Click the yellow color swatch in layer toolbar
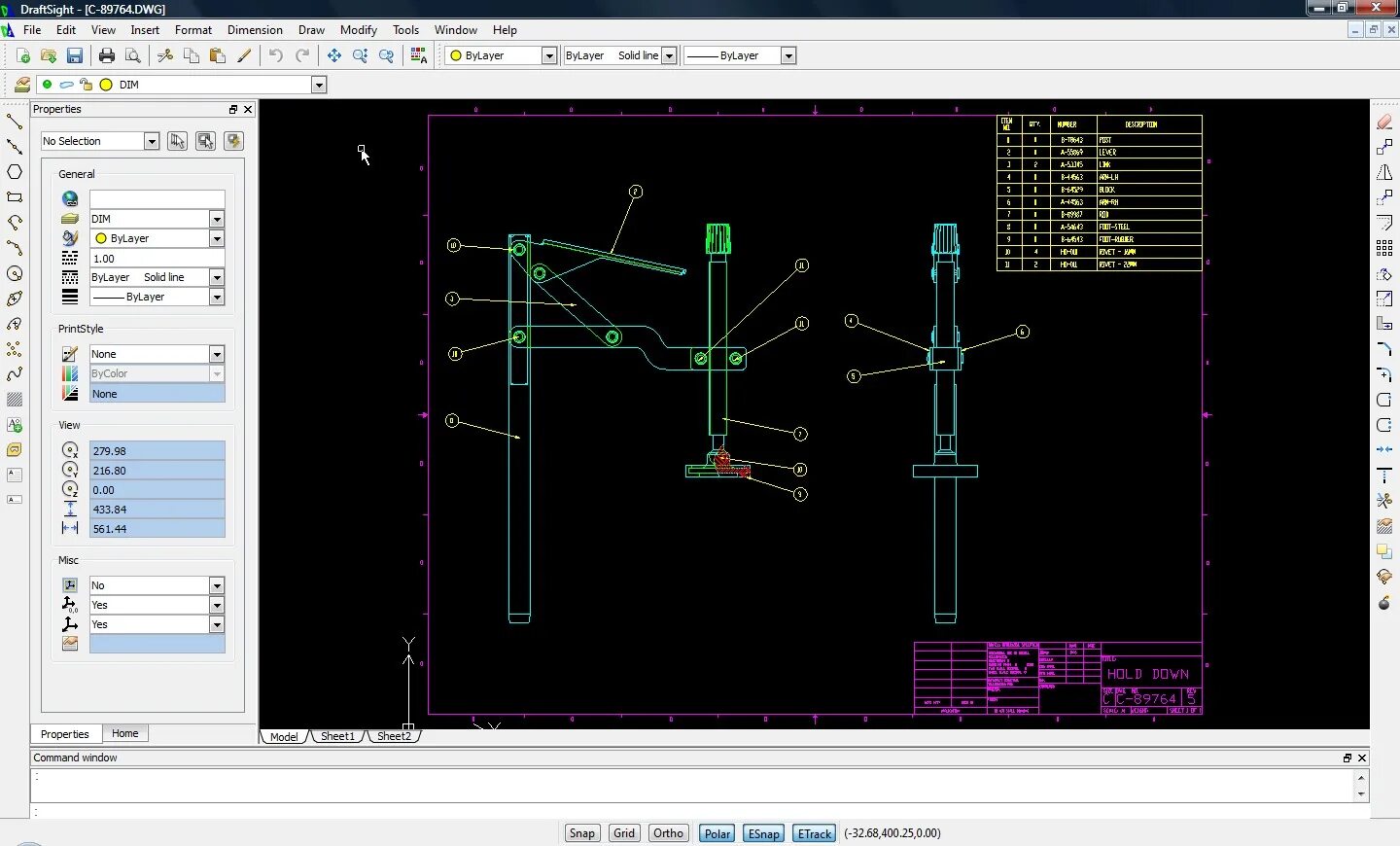The width and height of the screenshot is (1400, 846). (106, 85)
